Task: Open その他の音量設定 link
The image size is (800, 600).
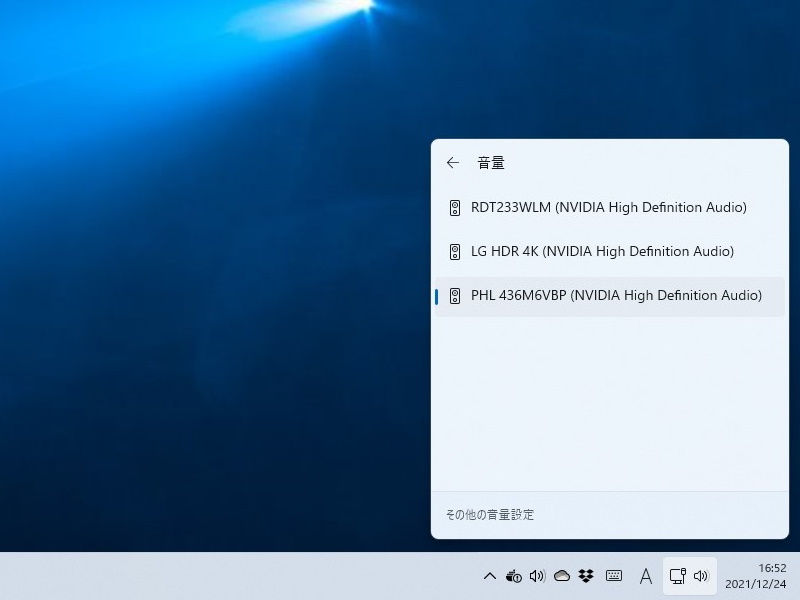Action: [x=490, y=515]
